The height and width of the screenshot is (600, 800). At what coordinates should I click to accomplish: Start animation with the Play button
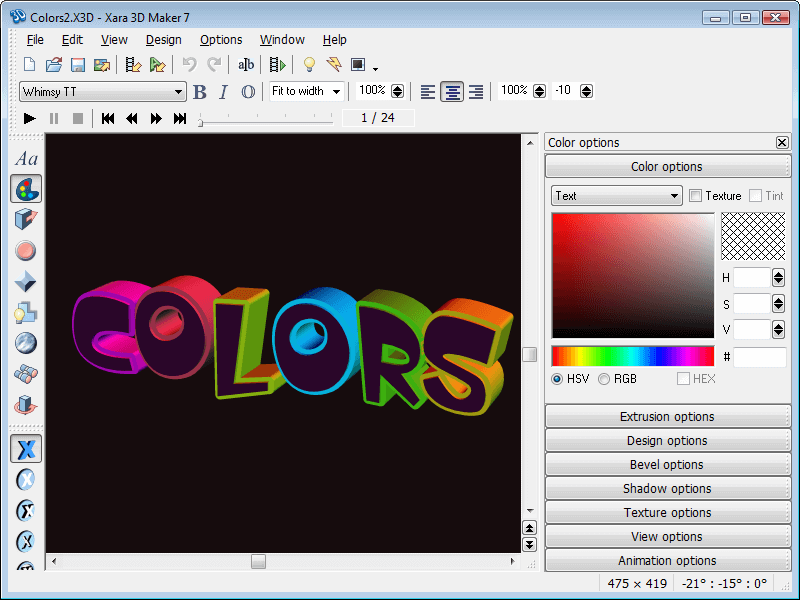point(30,118)
